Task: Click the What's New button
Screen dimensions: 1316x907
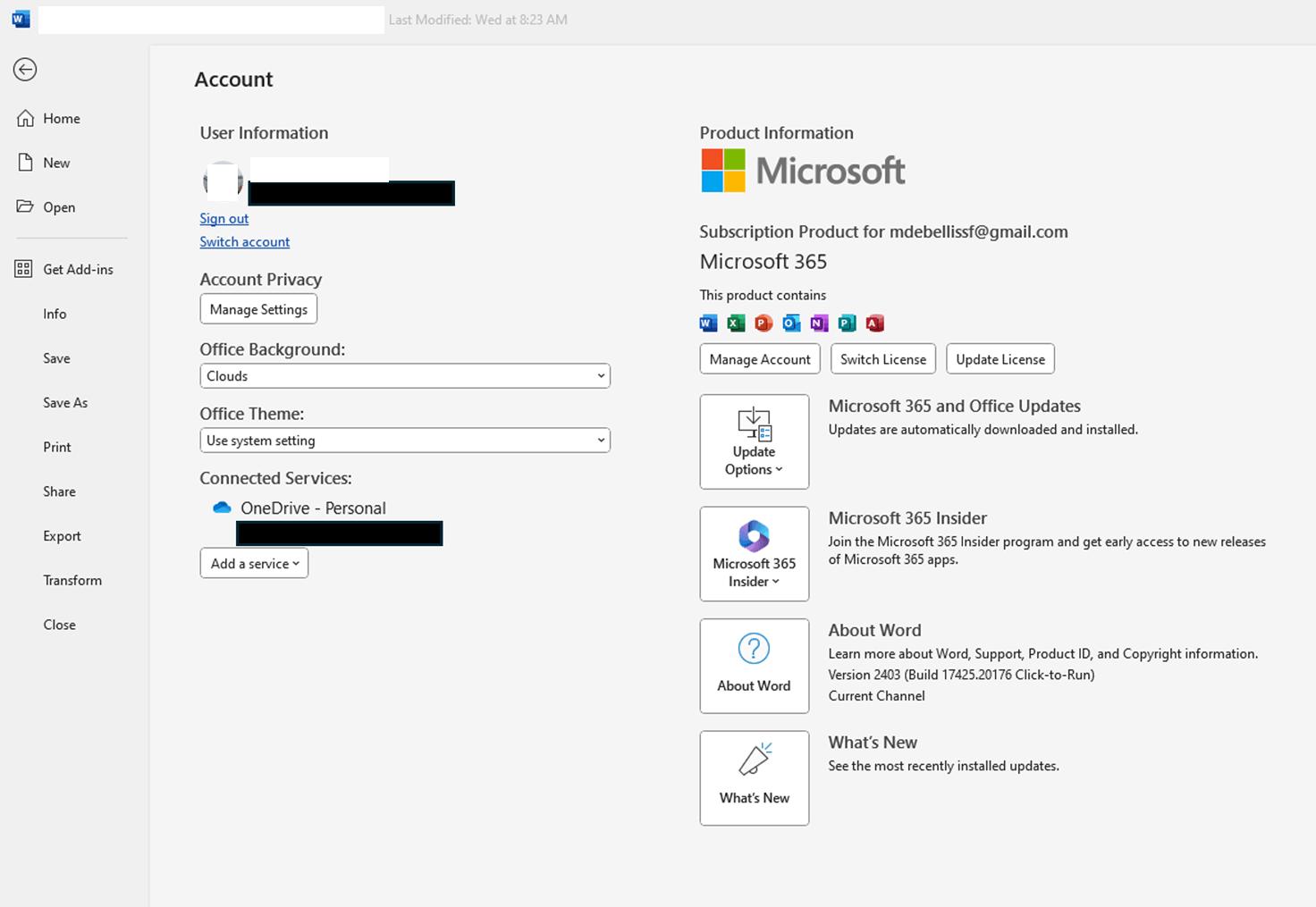Action: tap(755, 778)
